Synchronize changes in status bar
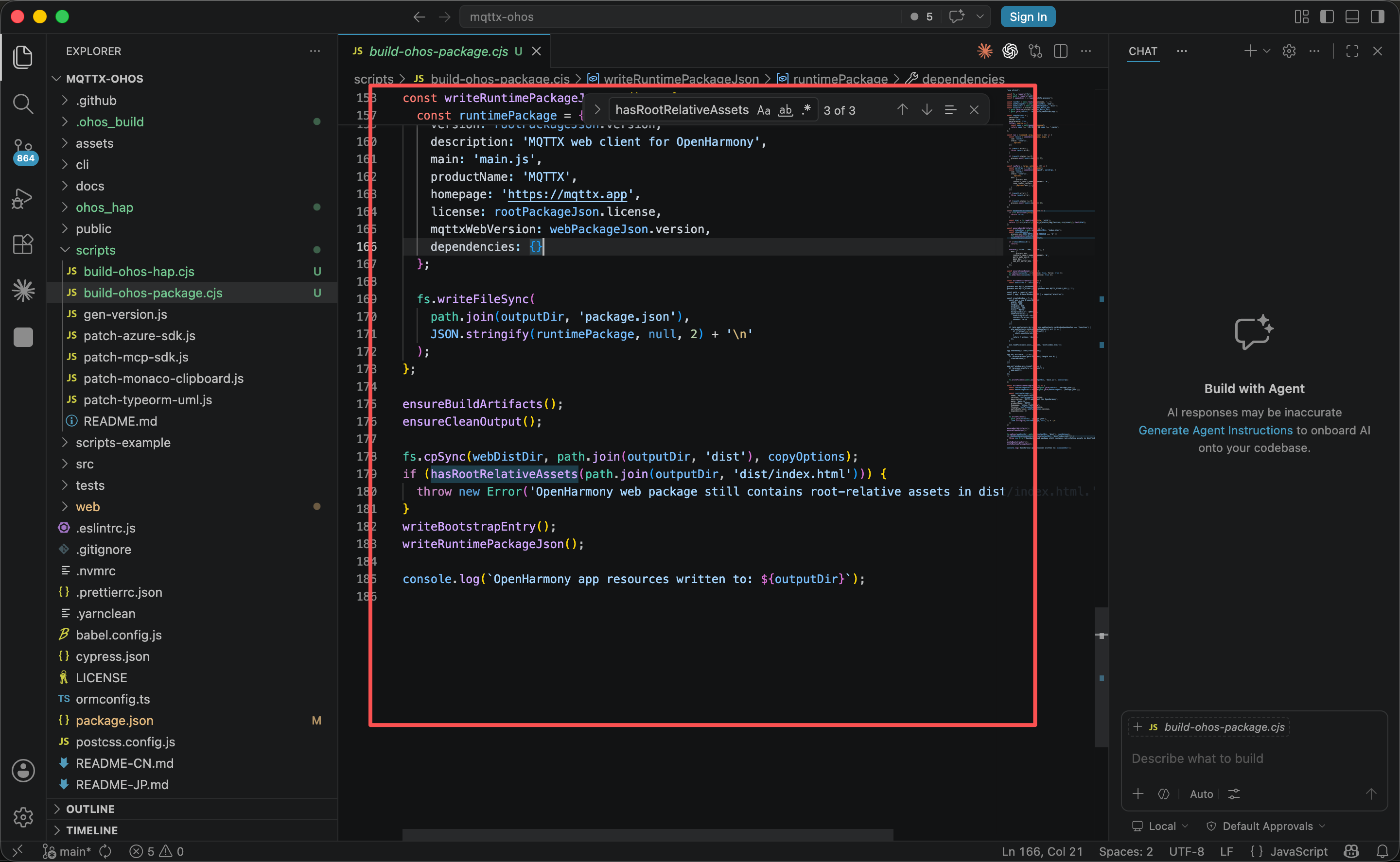This screenshot has width=1400, height=862. [105, 851]
